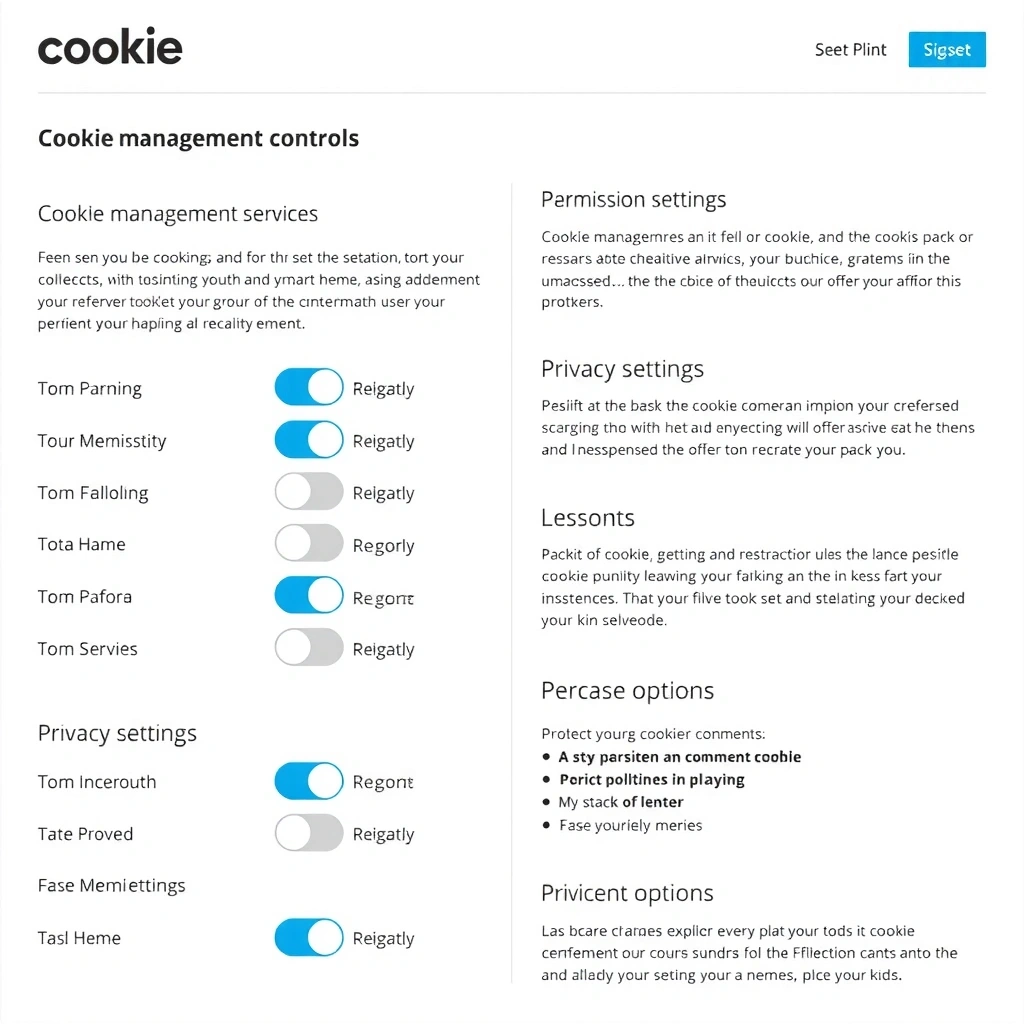Turn off the Tom Incerouth toggle

308,781
